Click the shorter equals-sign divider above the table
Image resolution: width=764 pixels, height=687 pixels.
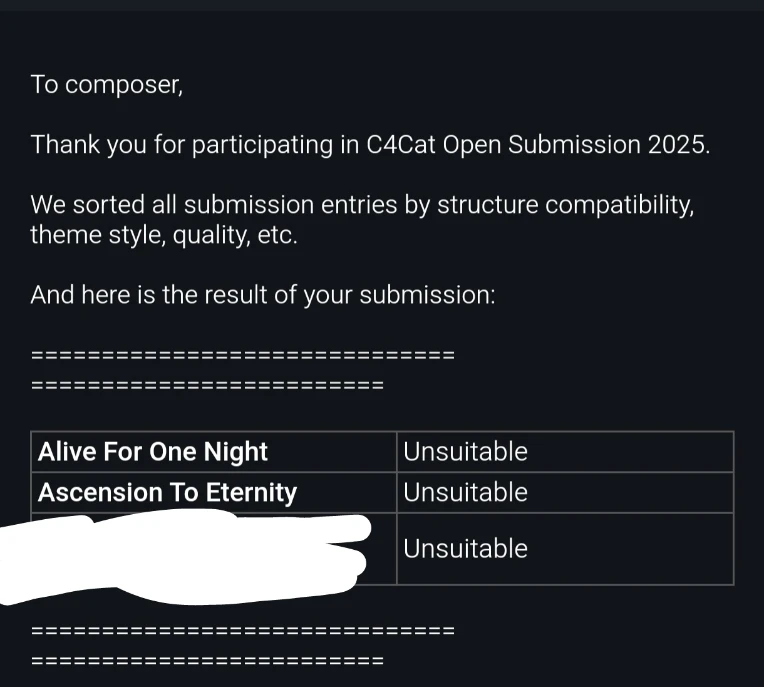207,385
